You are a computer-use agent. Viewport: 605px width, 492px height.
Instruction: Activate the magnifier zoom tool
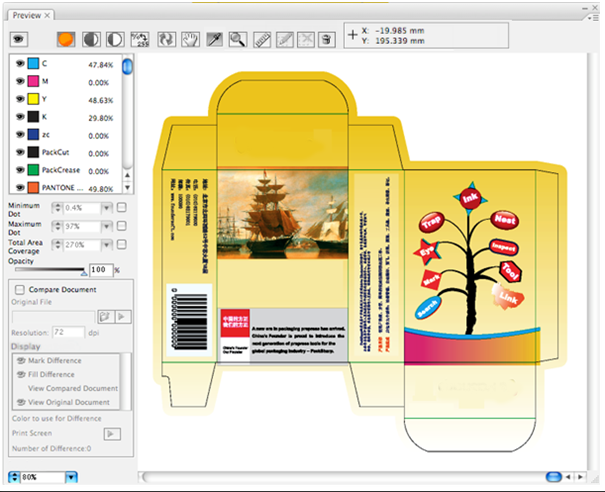[x=238, y=40]
